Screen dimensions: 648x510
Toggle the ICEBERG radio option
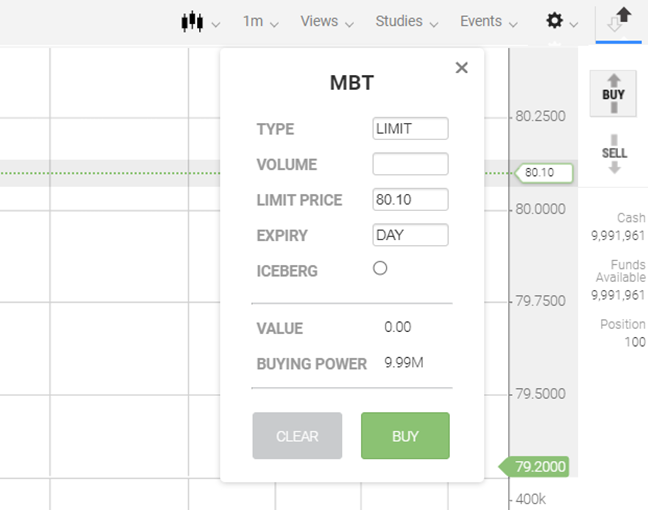coord(380,268)
